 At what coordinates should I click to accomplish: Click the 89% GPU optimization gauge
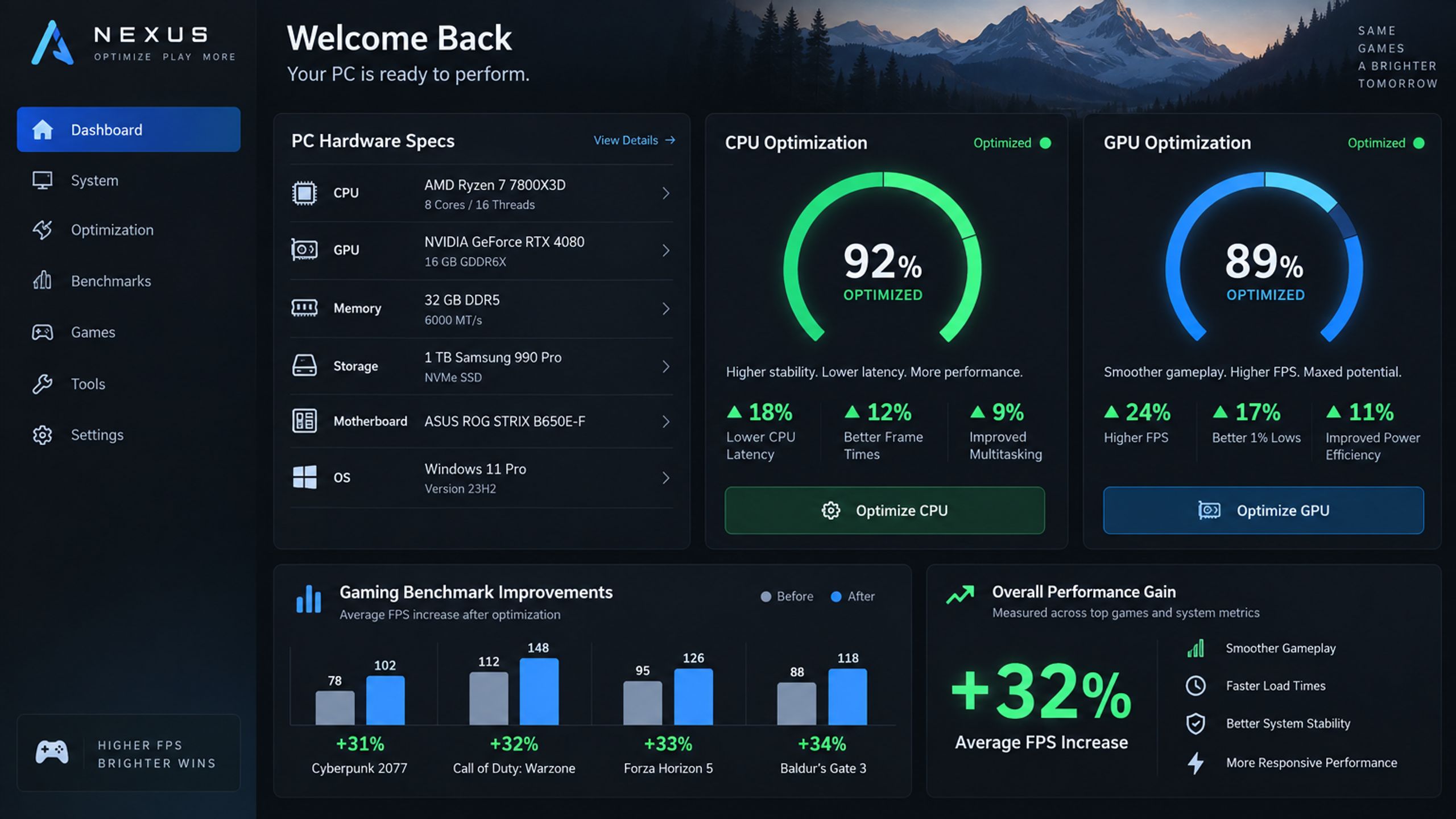coord(1264,257)
